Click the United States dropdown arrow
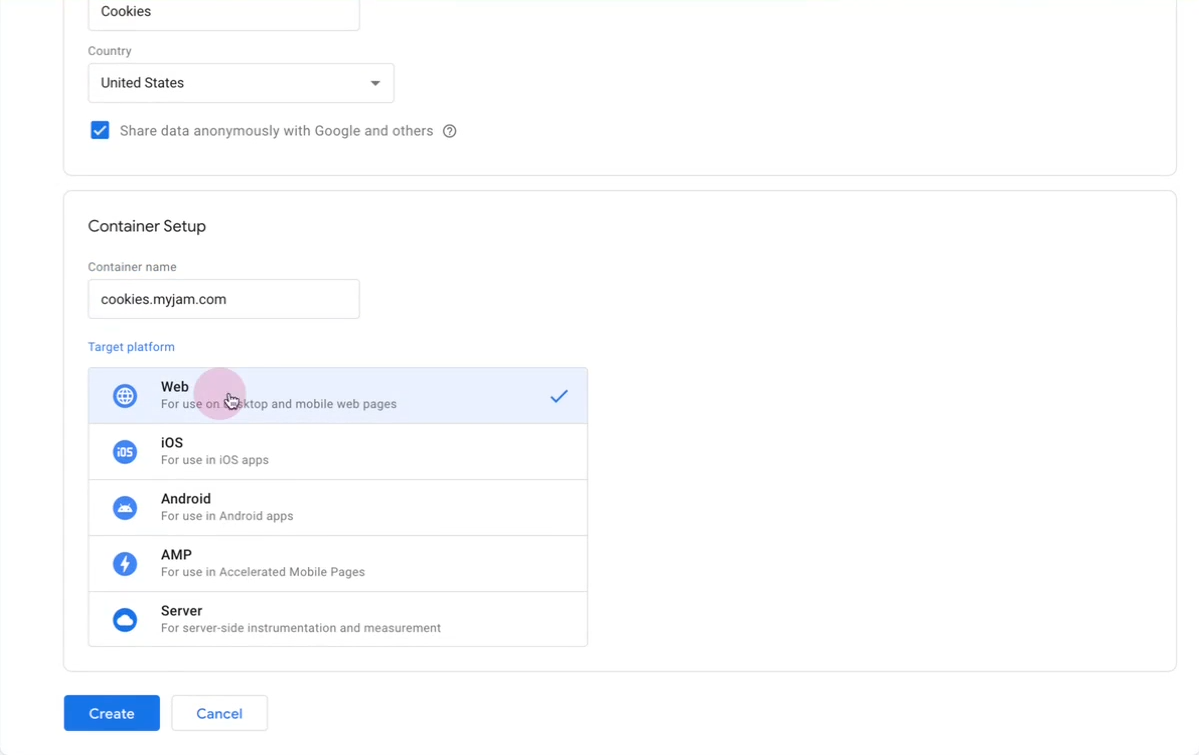Screen dimensions: 1199x755 pyautogui.click(x=375, y=83)
